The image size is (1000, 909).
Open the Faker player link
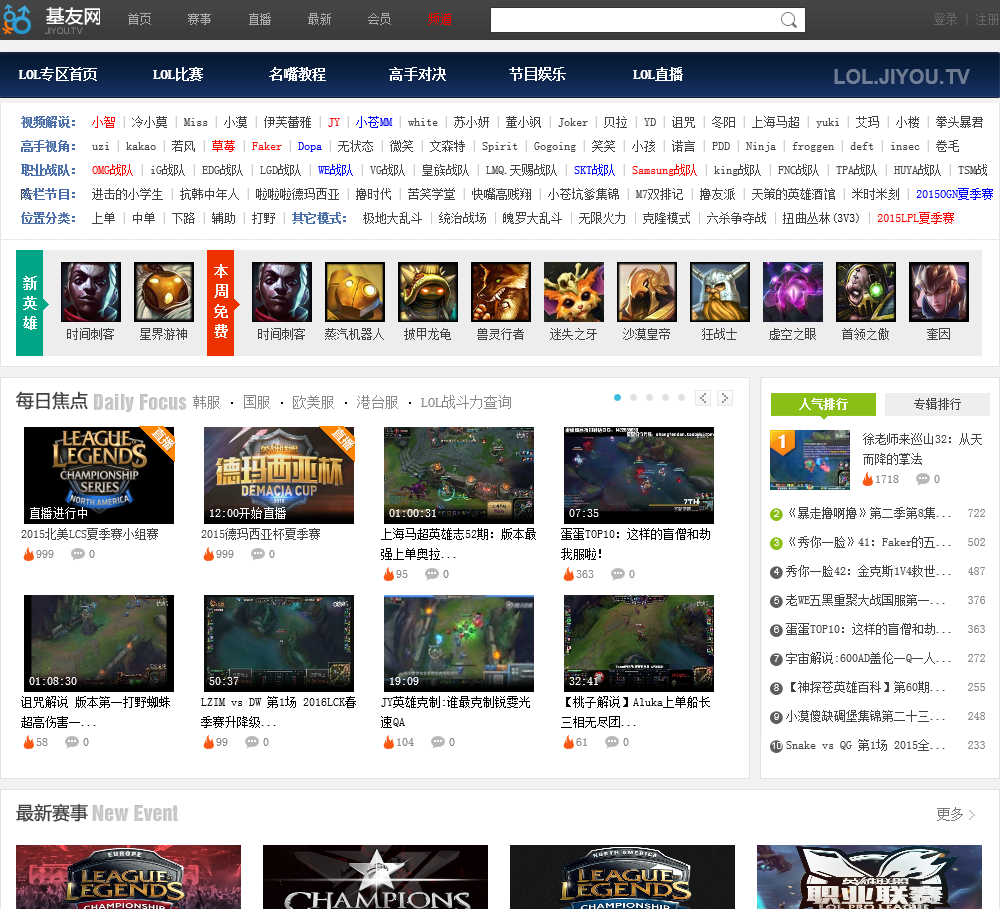tap(267, 147)
